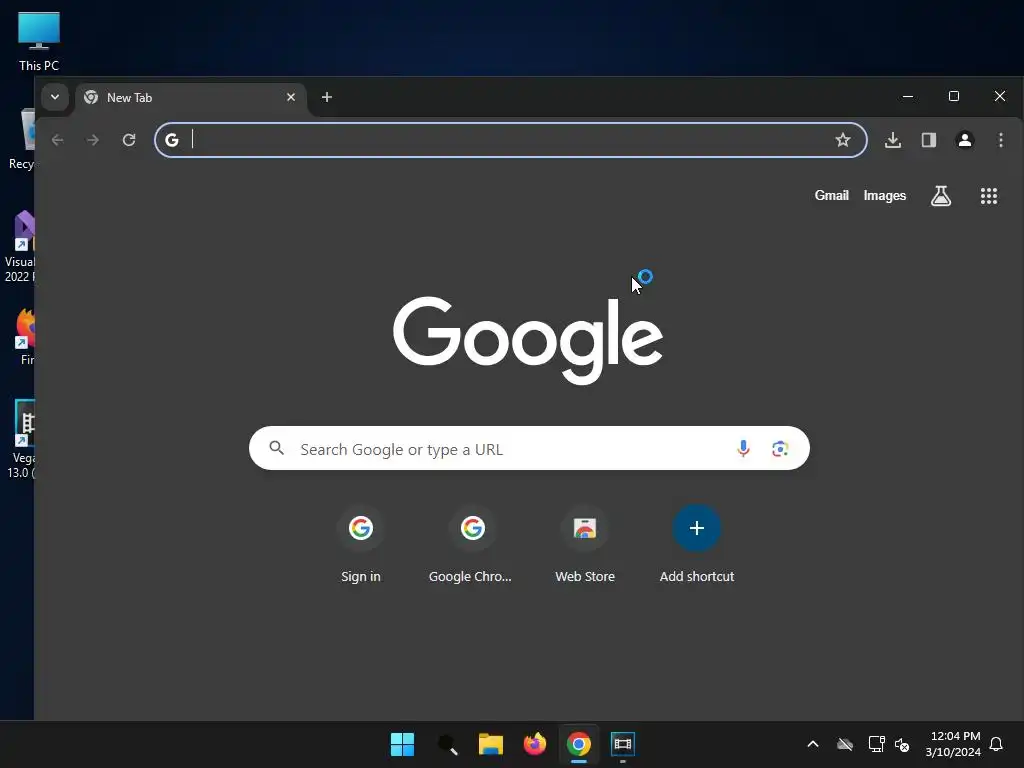This screenshot has width=1024, height=768.
Task: Close the New Tab tab
Action: click(291, 97)
